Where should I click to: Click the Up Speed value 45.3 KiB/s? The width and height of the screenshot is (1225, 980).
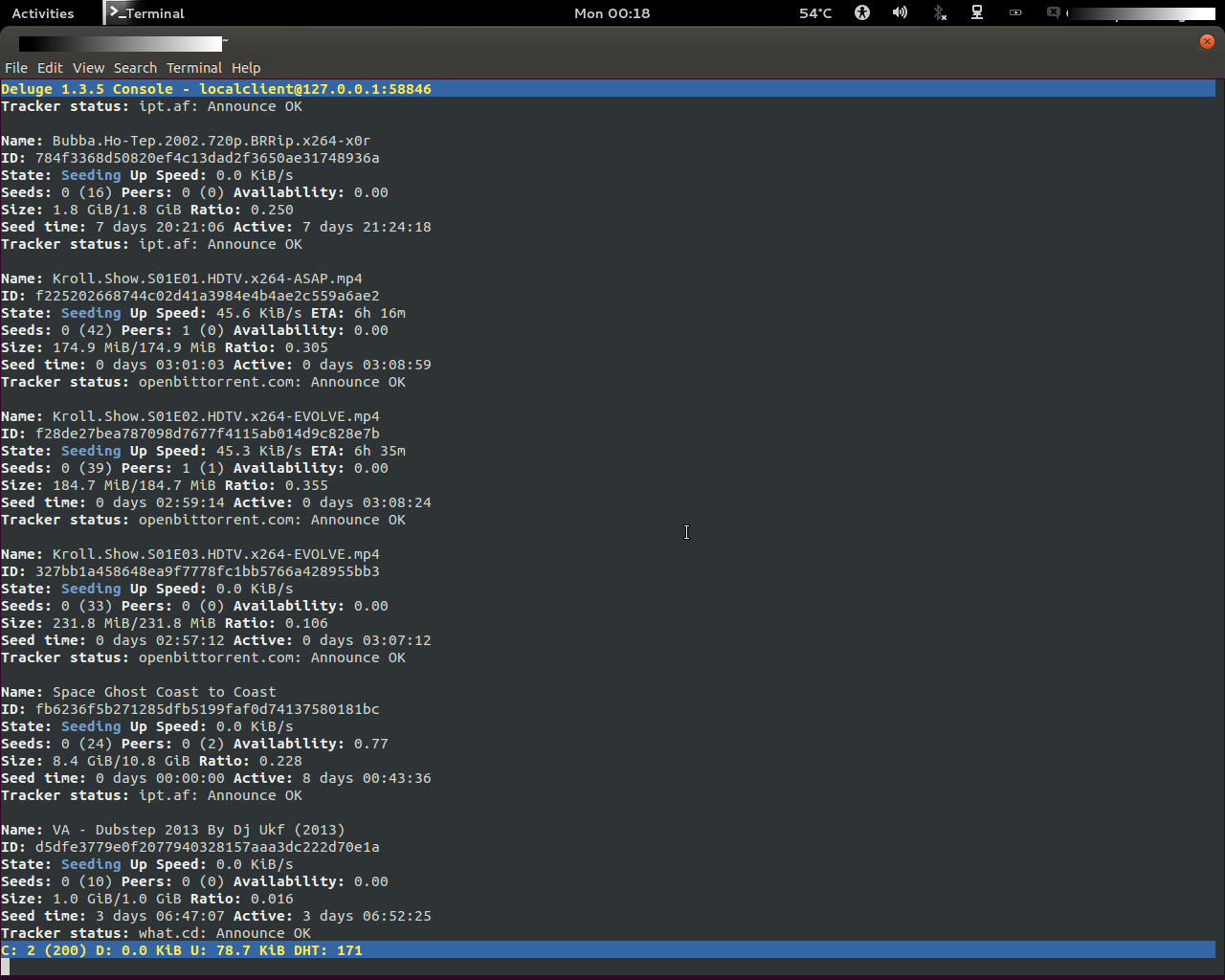click(259, 451)
